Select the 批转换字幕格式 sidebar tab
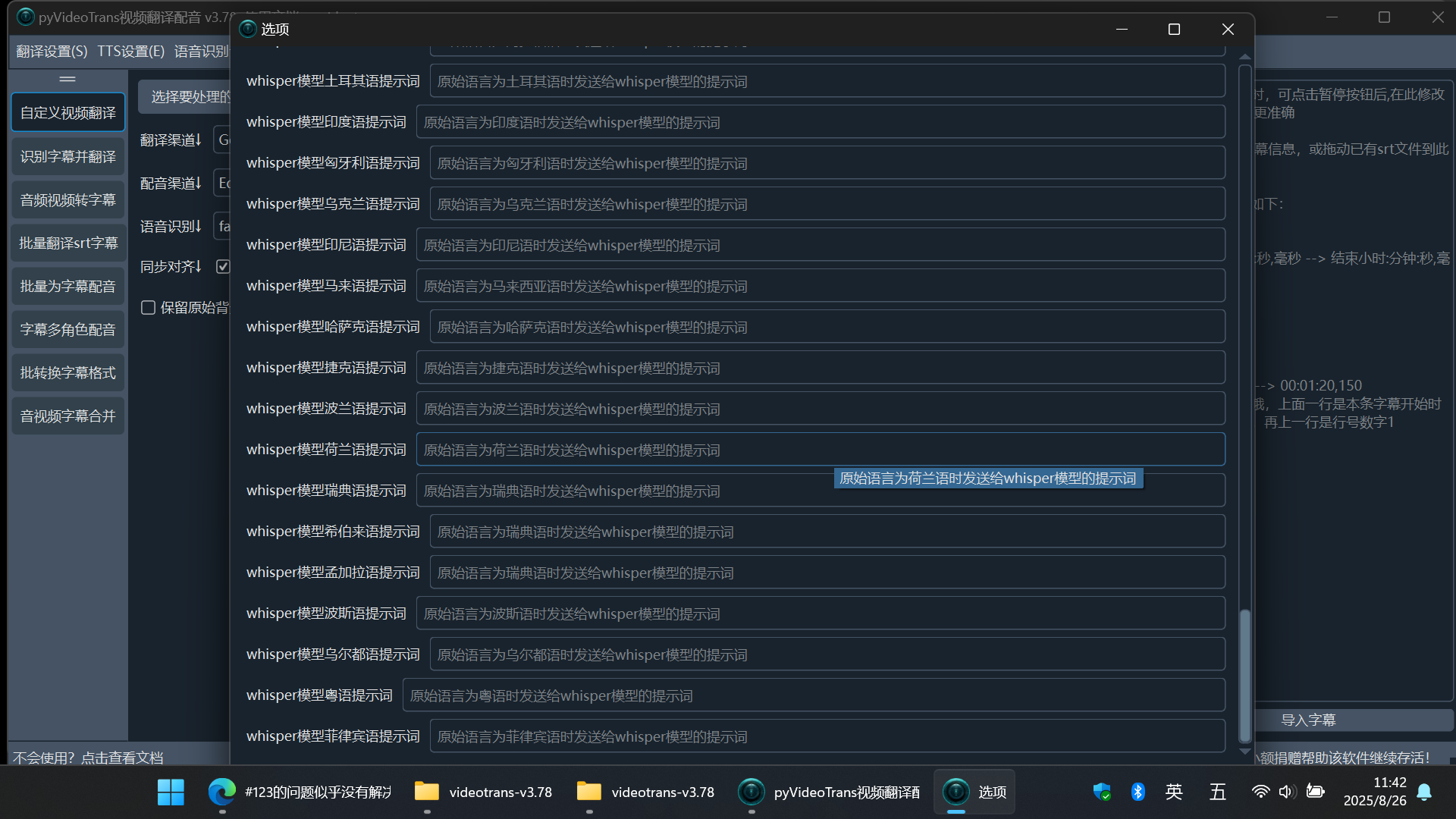The width and height of the screenshot is (1456, 819). [68, 372]
